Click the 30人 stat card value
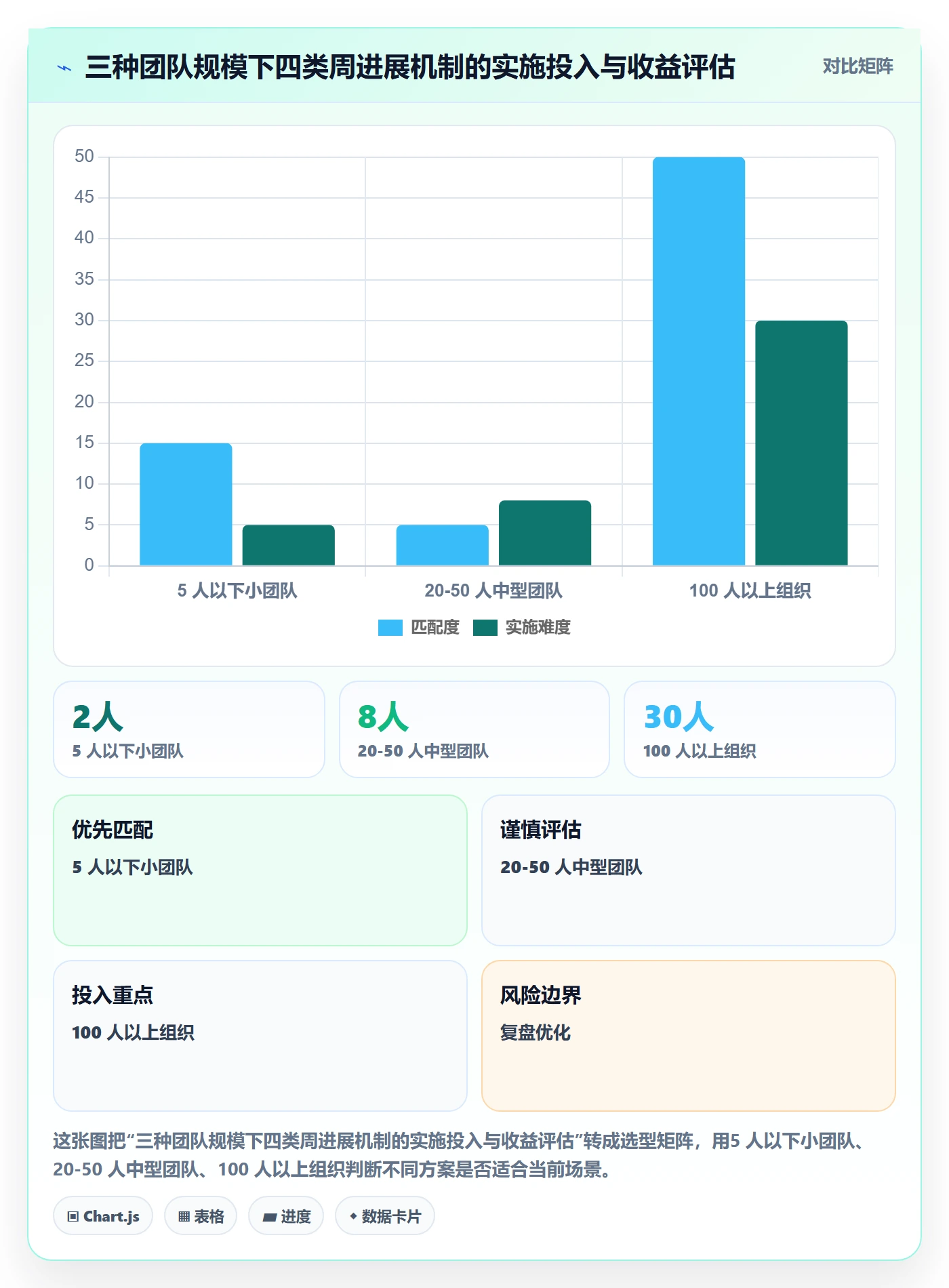This screenshot has width=949, height=1288. coord(679,717)
